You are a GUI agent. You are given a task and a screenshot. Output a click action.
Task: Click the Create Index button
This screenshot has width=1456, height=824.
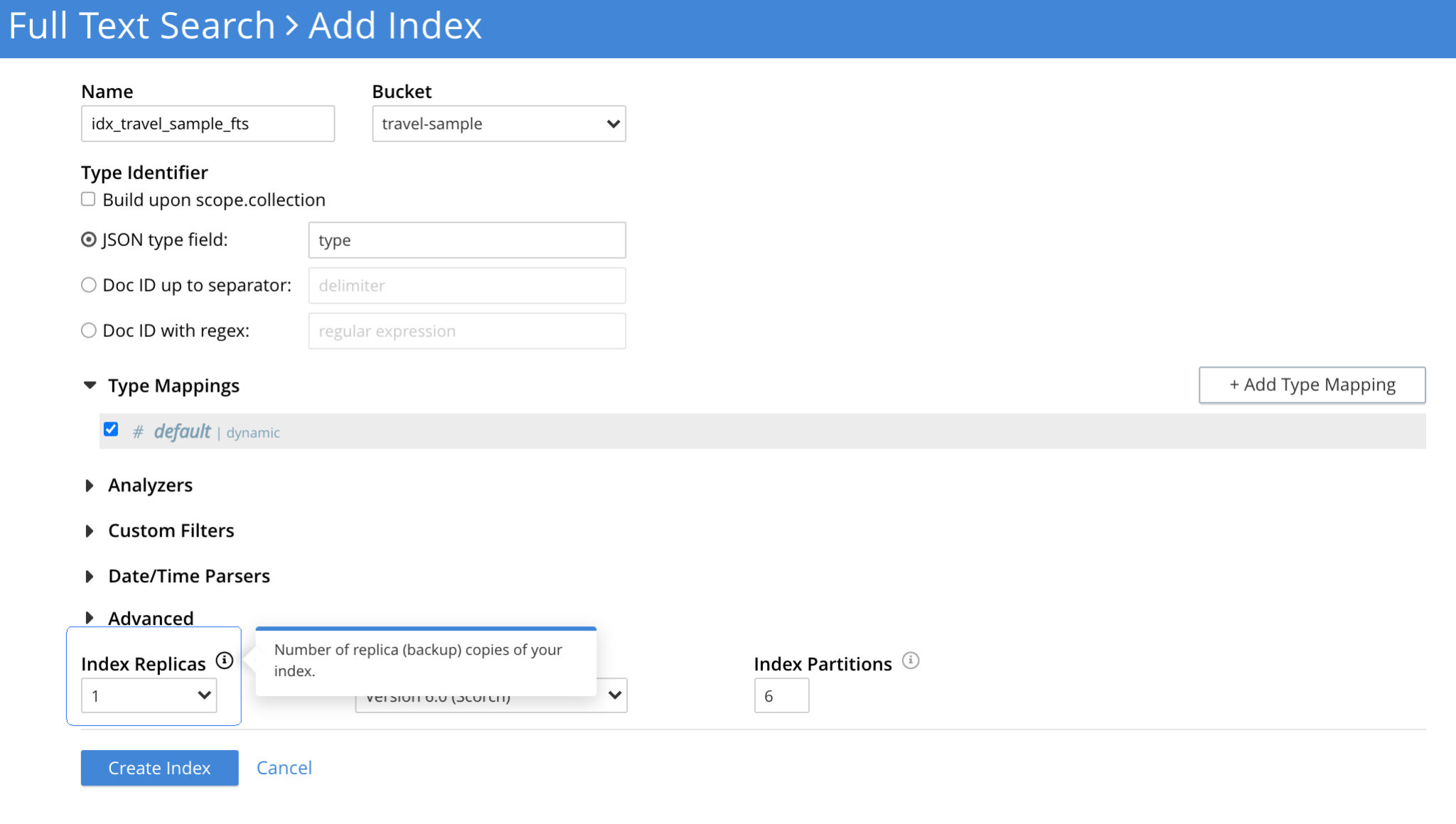(159, 768)
